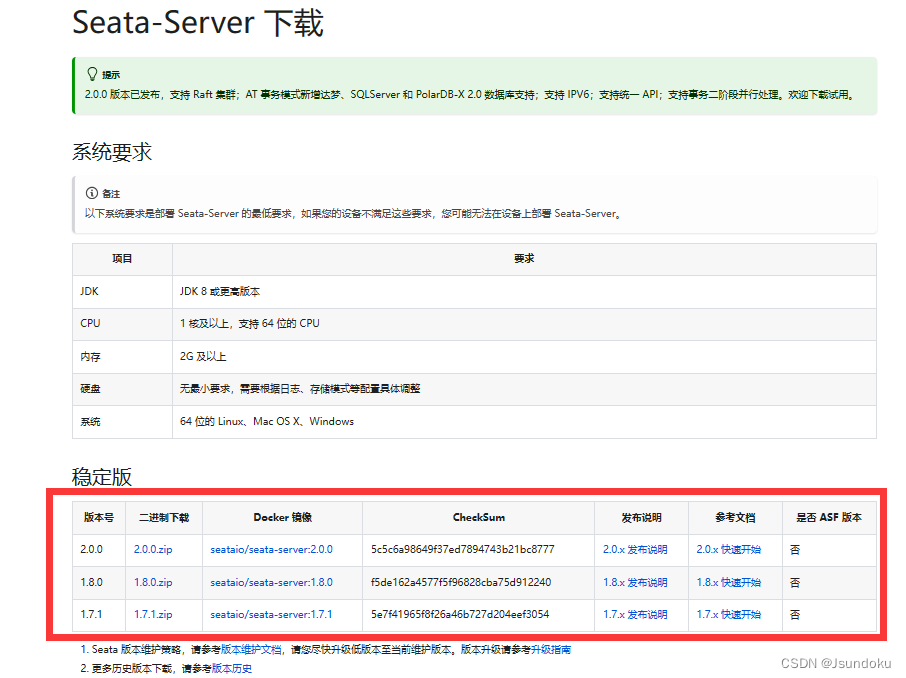Open the 2.0.x 发布说明 release notes
This screenshot has width=906, height=678.
pyautogui.click(x=635, y=550)
